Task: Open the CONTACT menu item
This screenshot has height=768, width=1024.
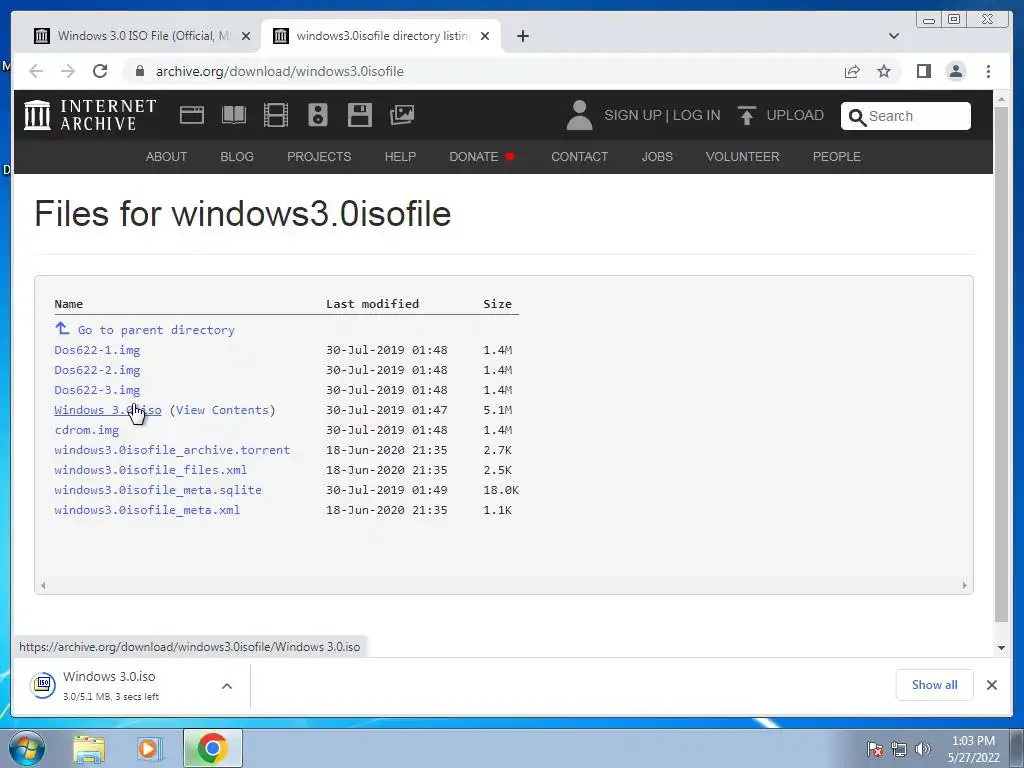Action: pyautogui.click(x=579, y=157)
